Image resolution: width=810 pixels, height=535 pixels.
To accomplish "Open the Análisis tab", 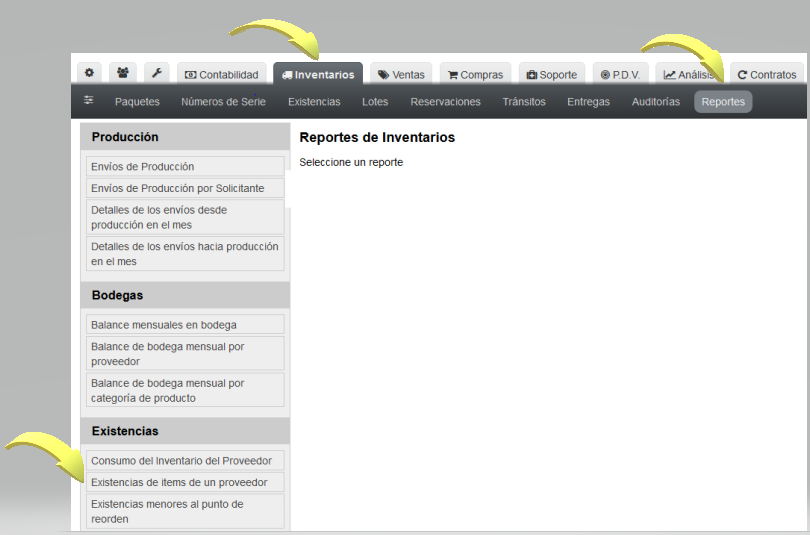I will point(690,74).
